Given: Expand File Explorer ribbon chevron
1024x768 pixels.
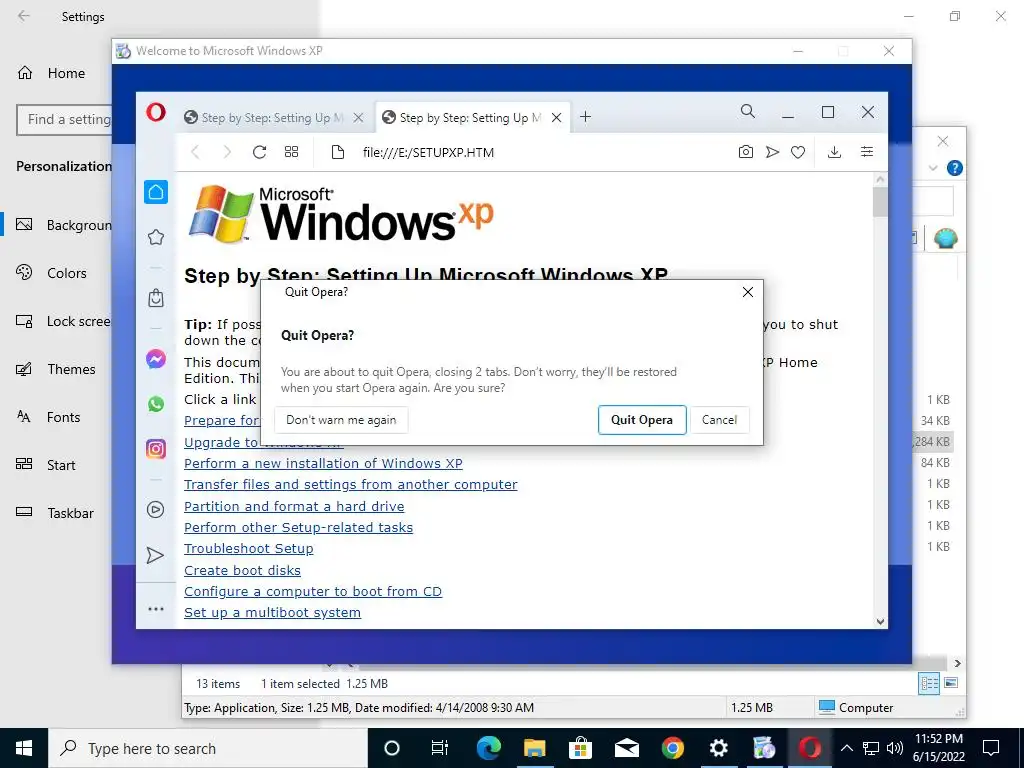Looking at the screenshot, I should click(933, 168).
